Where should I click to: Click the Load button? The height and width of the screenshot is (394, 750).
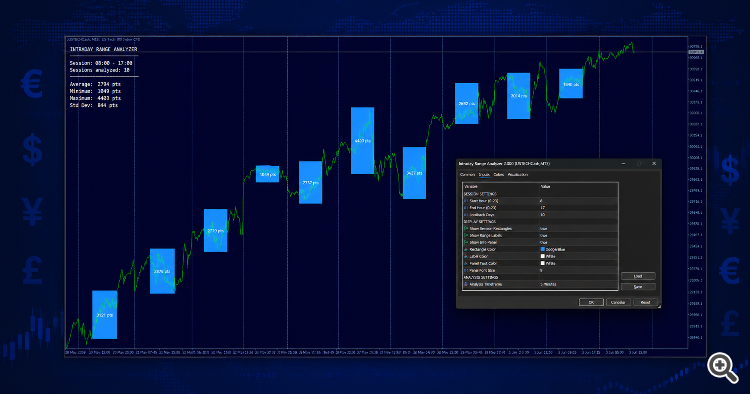[638, 276]
